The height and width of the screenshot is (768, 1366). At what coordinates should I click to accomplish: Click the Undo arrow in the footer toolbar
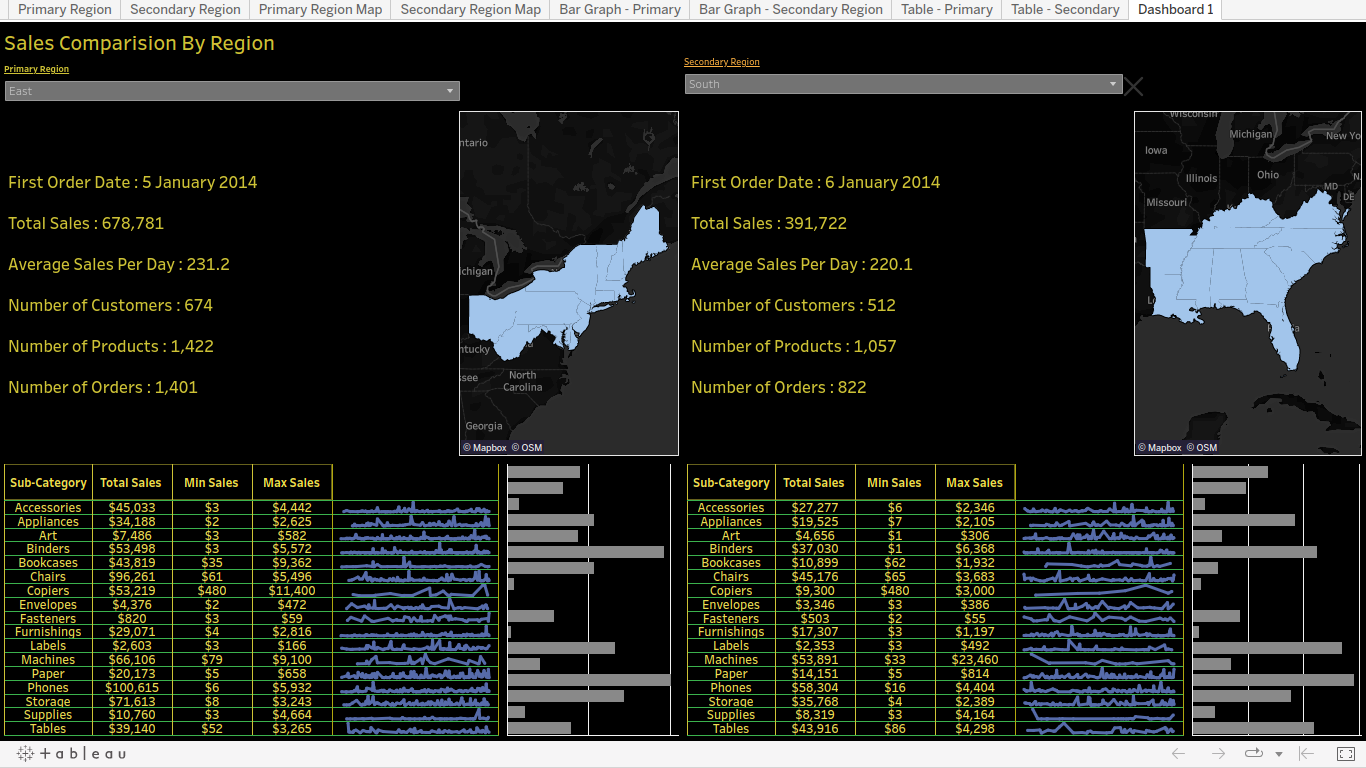(1178, 754)
